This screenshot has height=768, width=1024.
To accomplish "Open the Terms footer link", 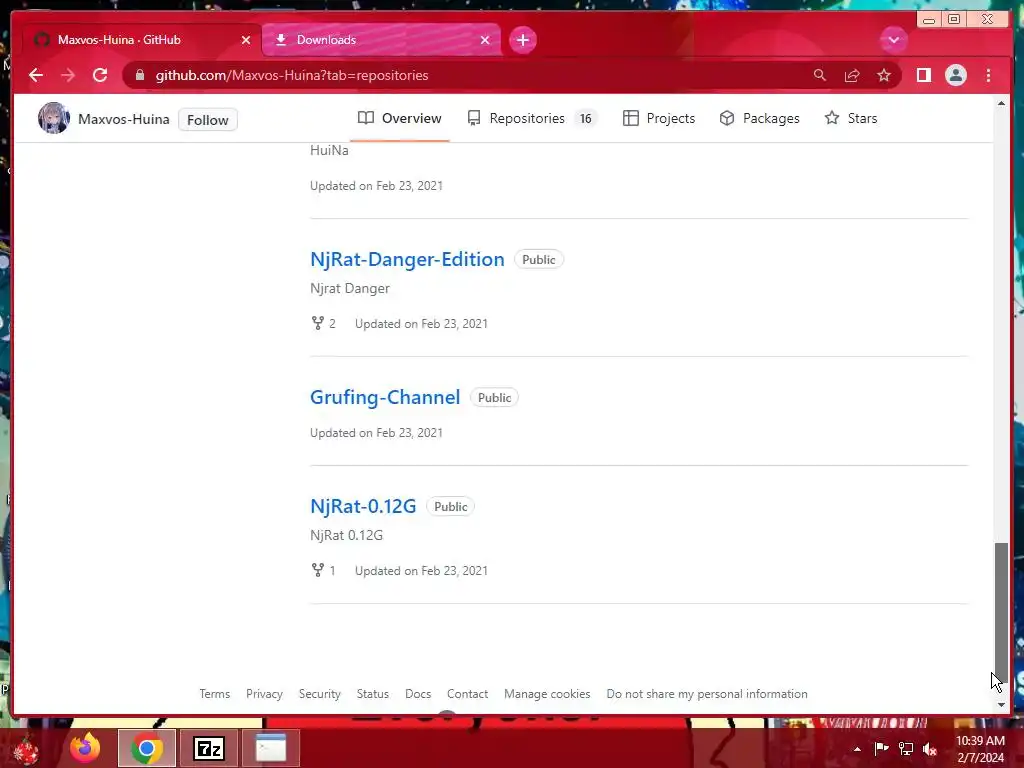I will (x=215, y=694).
